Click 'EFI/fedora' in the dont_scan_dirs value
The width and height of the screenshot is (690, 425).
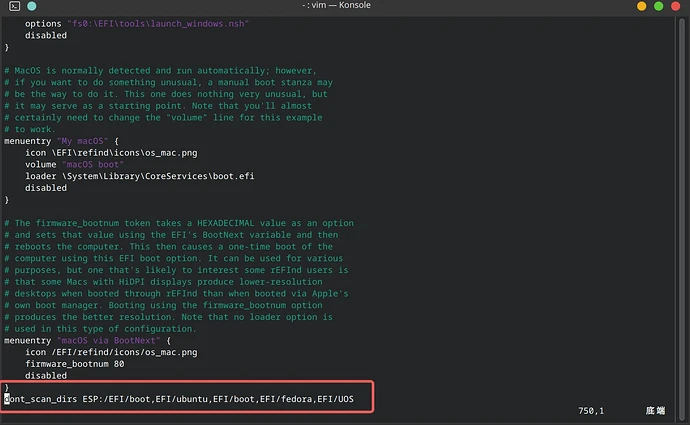click(288, 399)
